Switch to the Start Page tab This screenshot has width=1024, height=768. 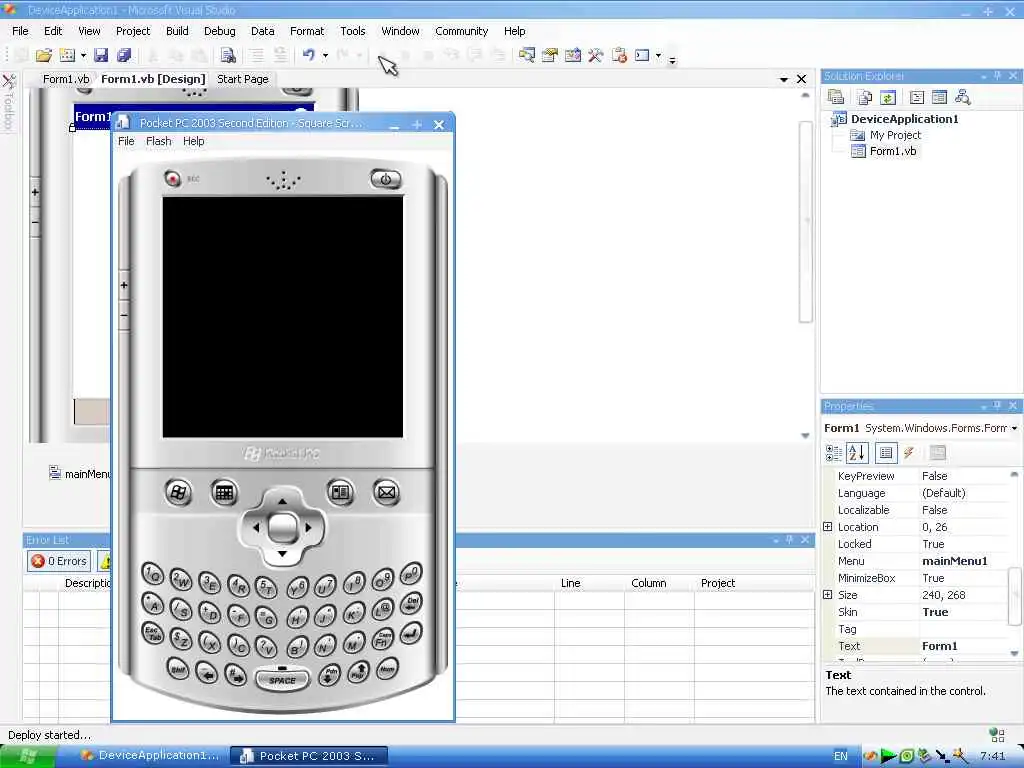(242, 79)
